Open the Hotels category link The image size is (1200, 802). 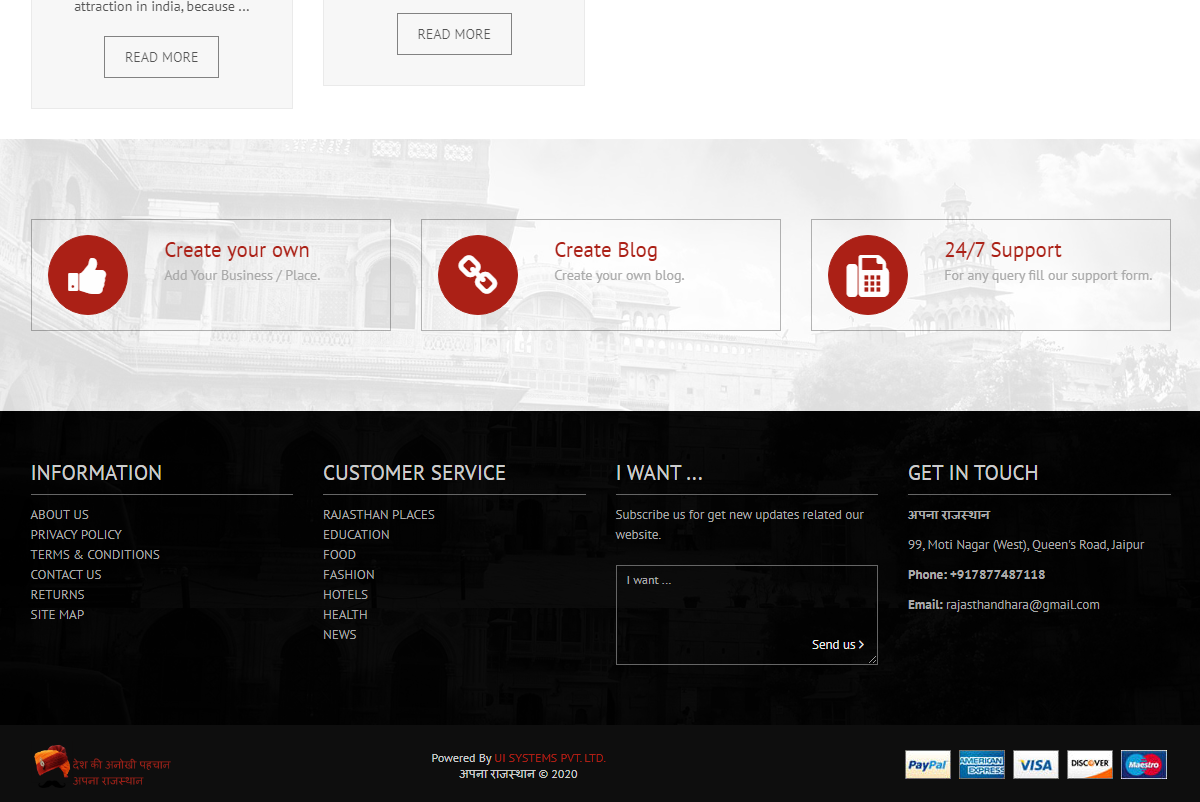pos(345,595)
